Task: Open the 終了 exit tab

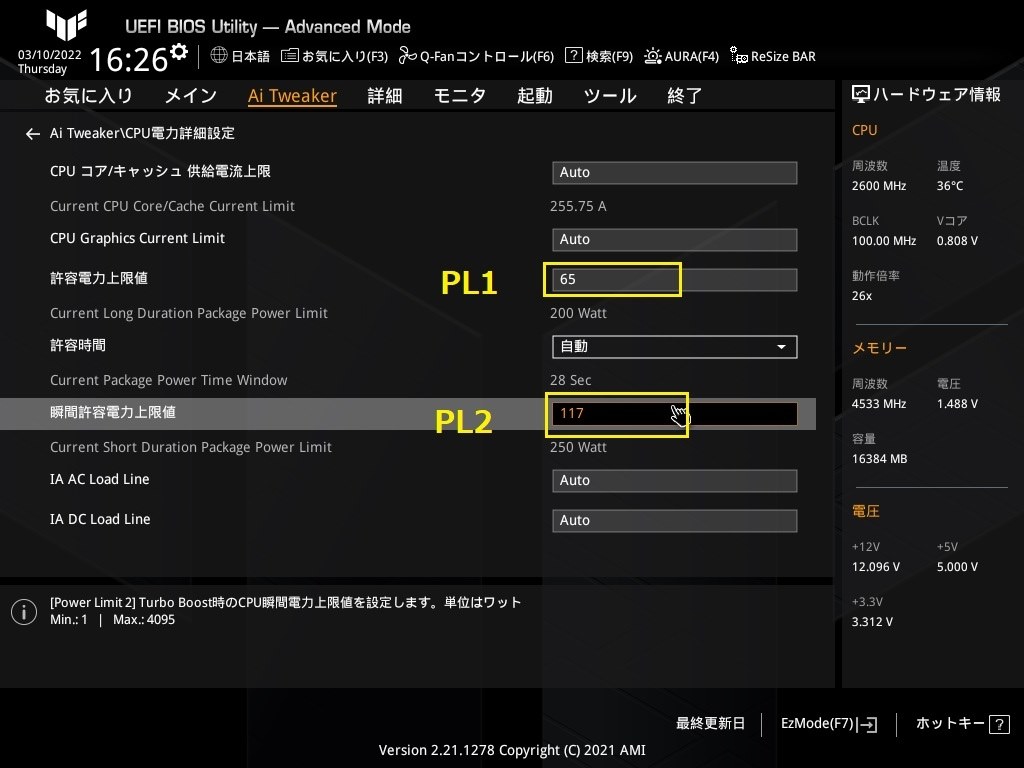Action: pyautogui.click(x=684, y=96)
